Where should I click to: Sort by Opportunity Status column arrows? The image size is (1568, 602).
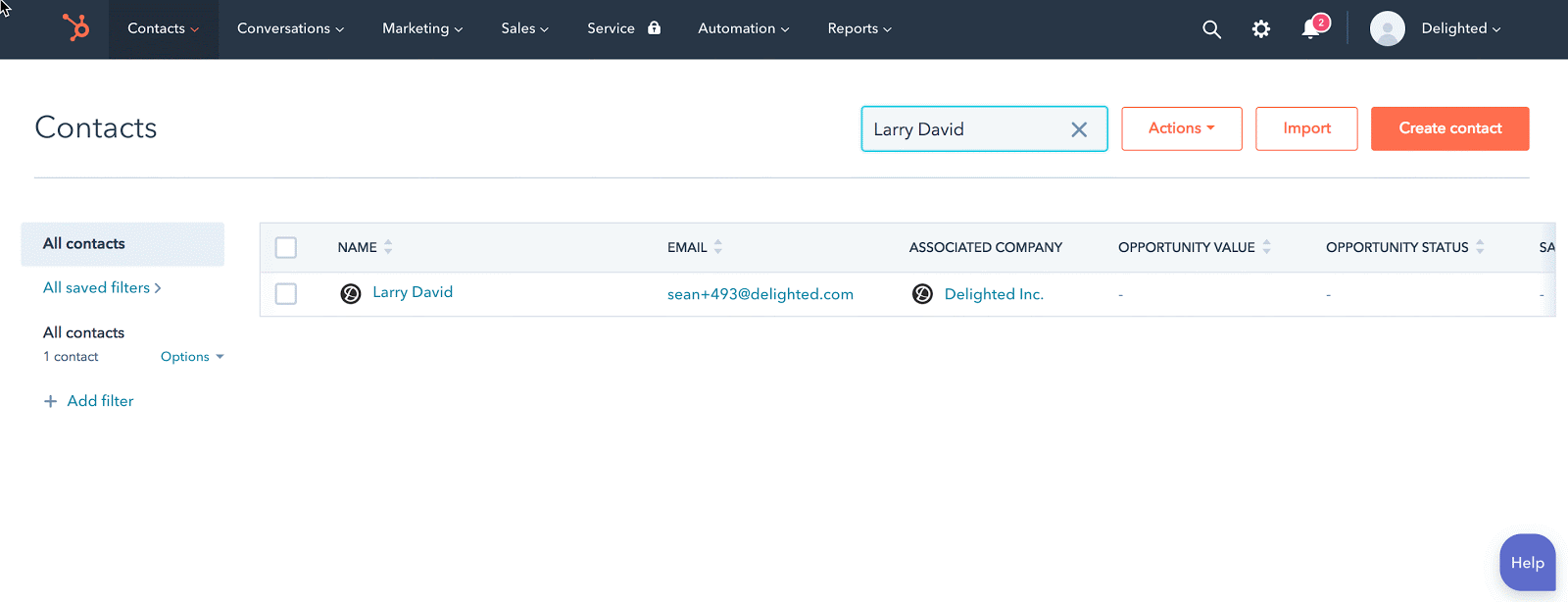1480,247
